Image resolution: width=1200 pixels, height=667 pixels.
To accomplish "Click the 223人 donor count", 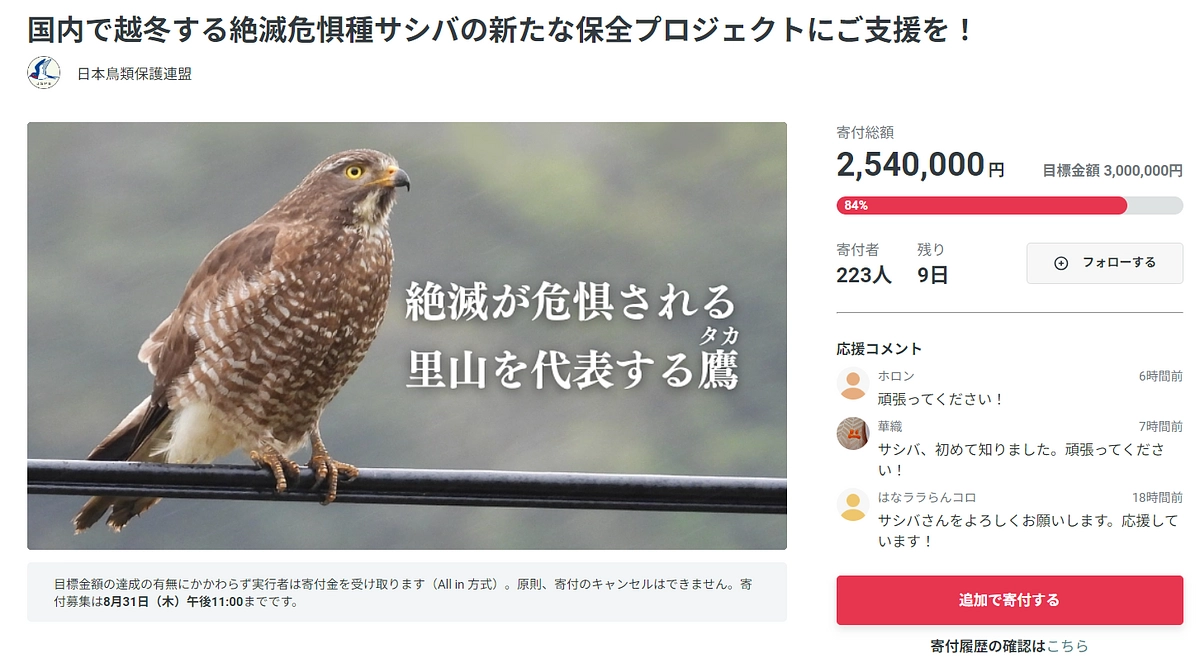I will 862,276.
